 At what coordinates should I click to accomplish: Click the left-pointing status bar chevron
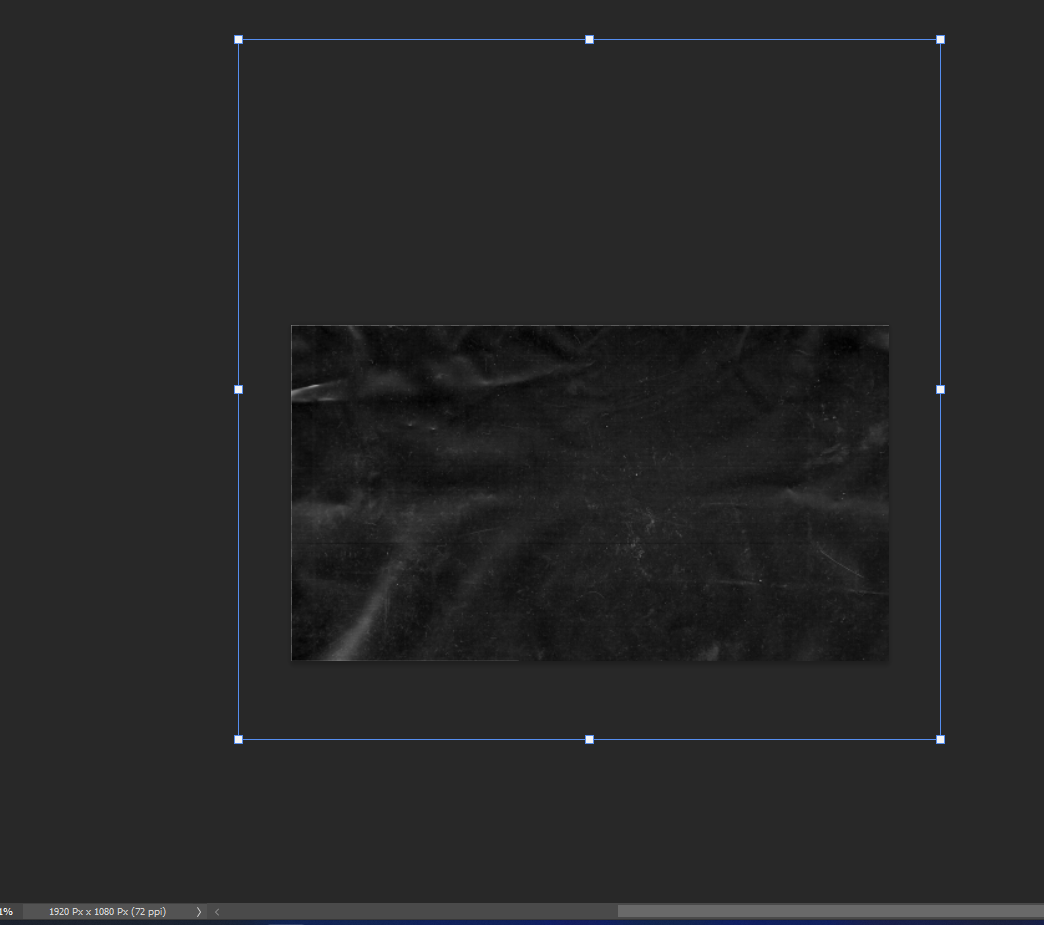(x=216, y=911)
